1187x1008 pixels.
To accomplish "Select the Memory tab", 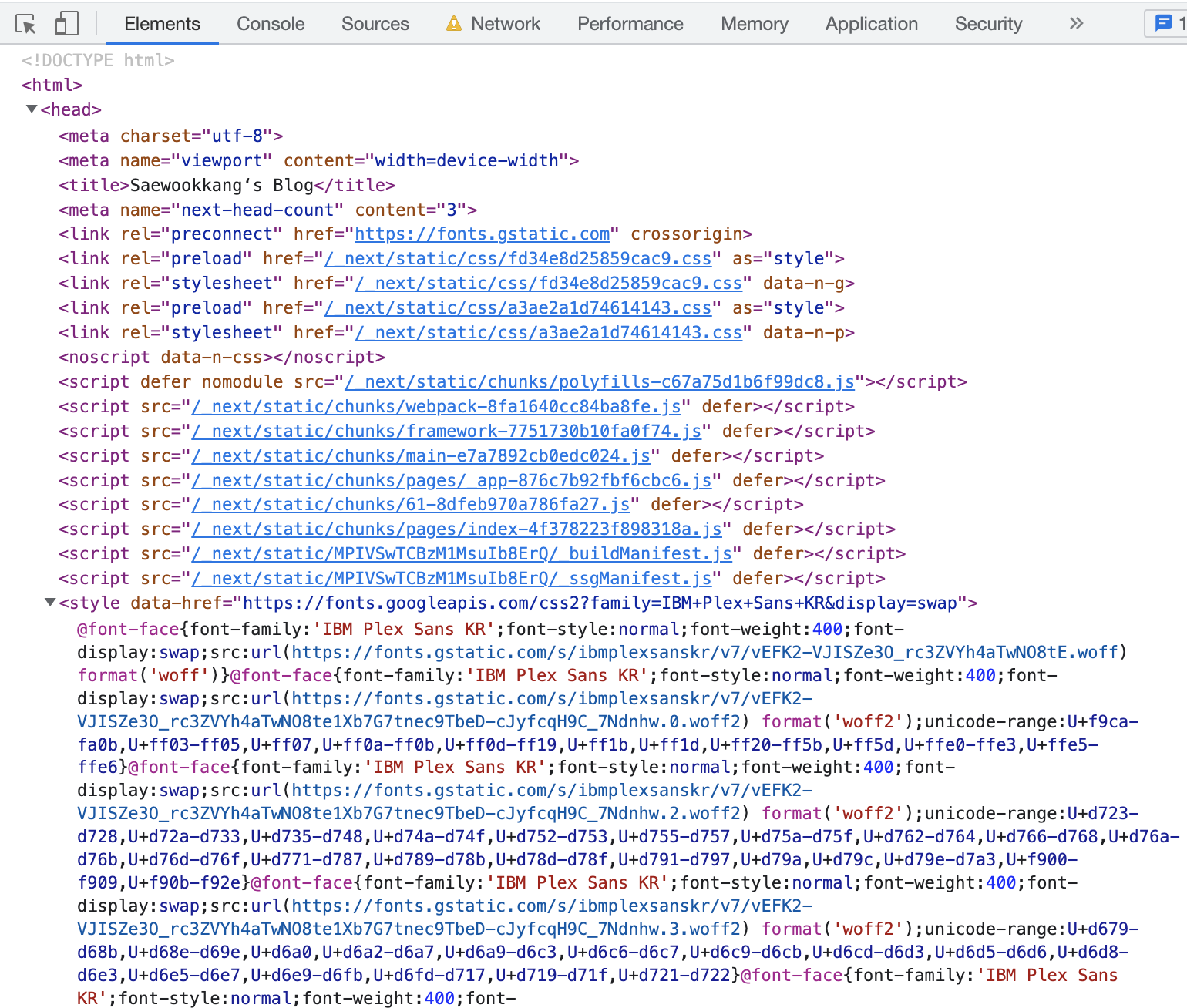I will [x=755, y=24].
